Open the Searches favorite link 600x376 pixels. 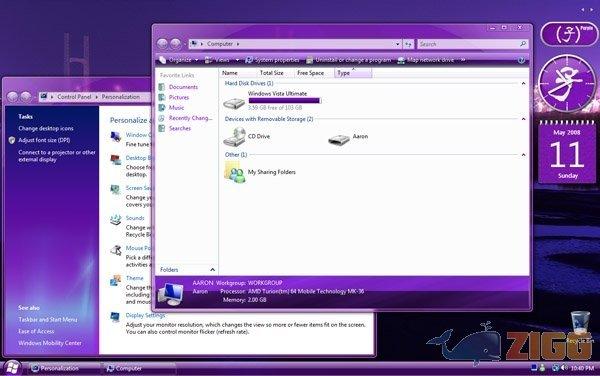pos(179,128)
